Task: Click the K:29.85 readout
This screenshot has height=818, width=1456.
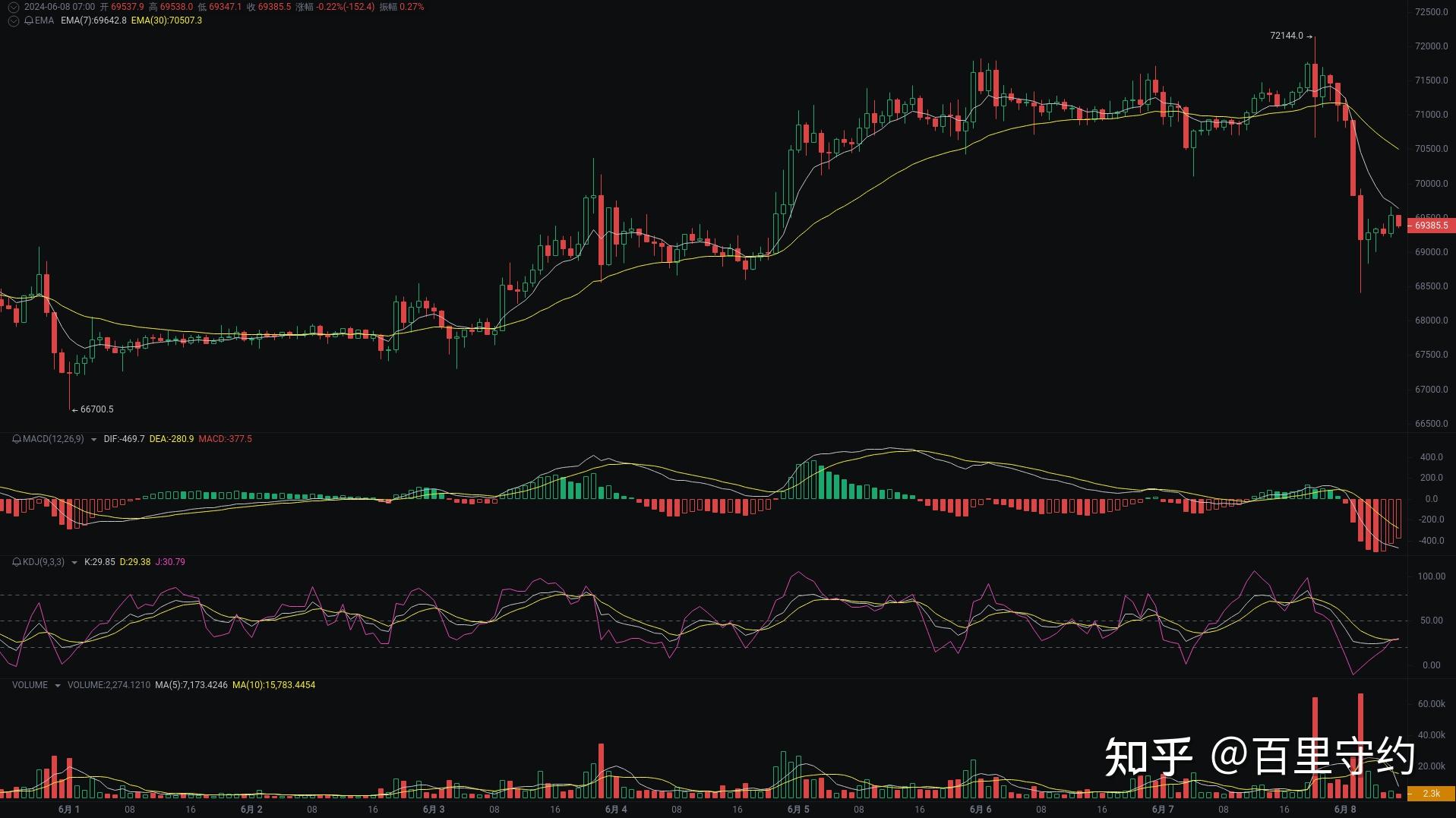Action: [x=99, y=562]
